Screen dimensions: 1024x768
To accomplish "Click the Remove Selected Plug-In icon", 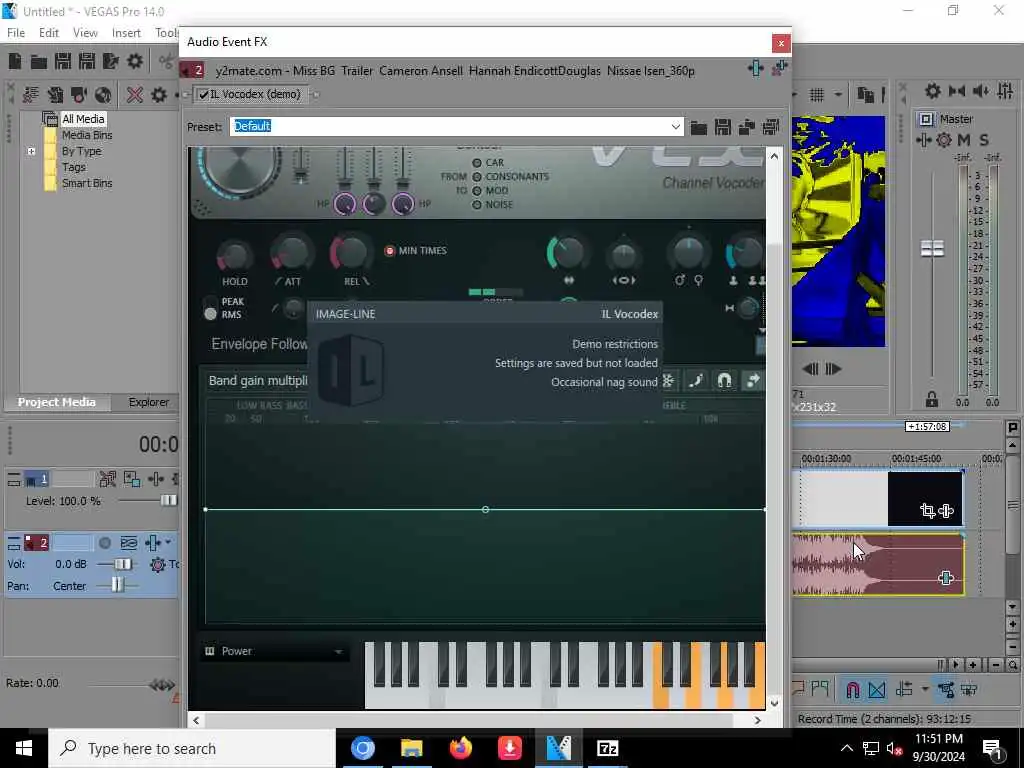I will coord(780,68).
